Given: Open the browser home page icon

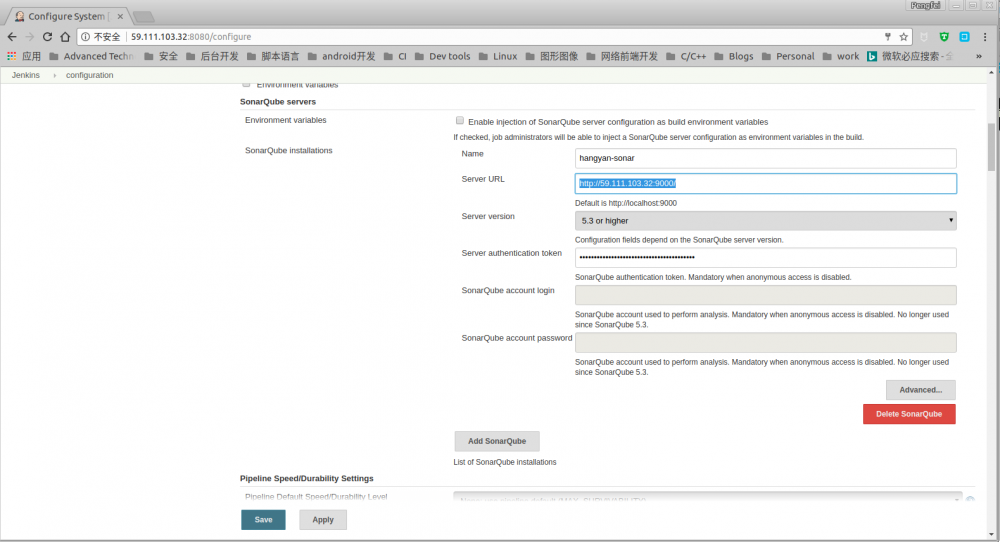Looking at the screenshot, I should [x=65, y=37].
